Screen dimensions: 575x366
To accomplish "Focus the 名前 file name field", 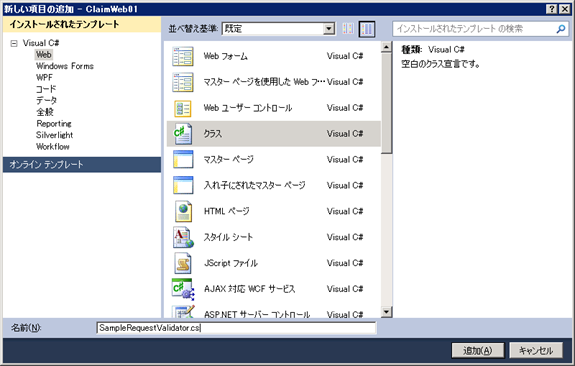I will [237, 328].
